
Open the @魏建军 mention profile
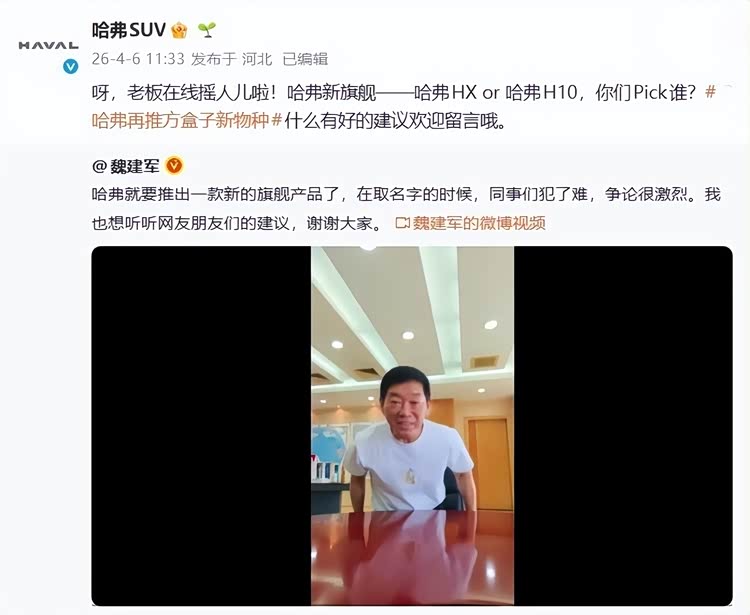coord(126,166)
